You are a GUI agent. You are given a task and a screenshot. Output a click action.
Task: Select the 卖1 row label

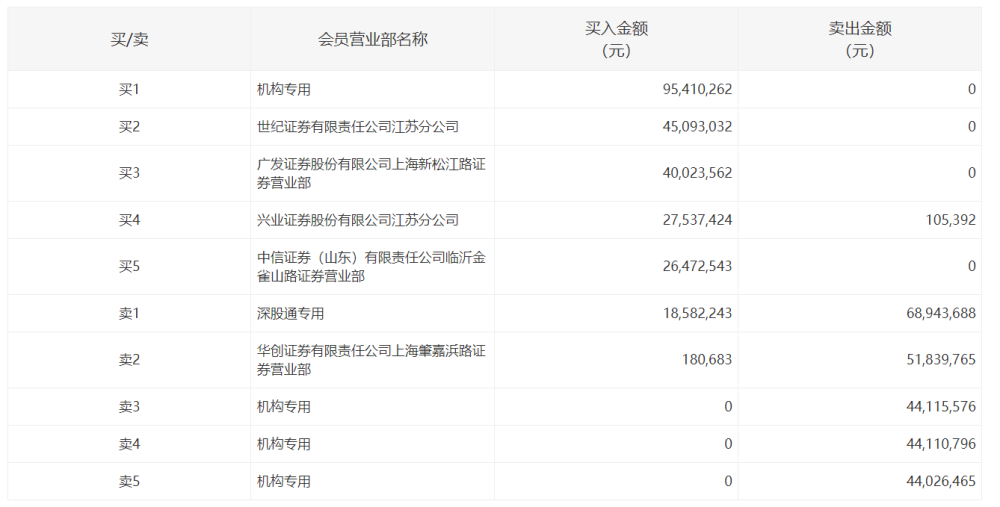coord(129,313)
